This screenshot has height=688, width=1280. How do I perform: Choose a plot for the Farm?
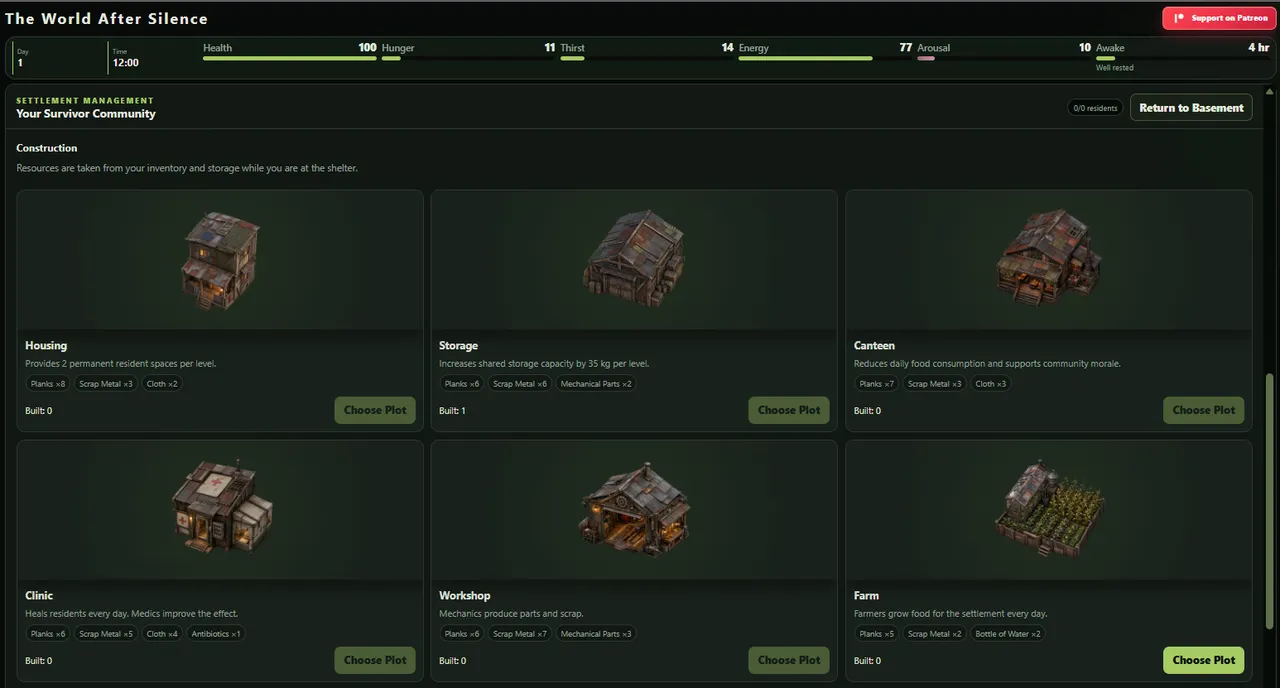pyautogui.click(x=1204, y=660)
